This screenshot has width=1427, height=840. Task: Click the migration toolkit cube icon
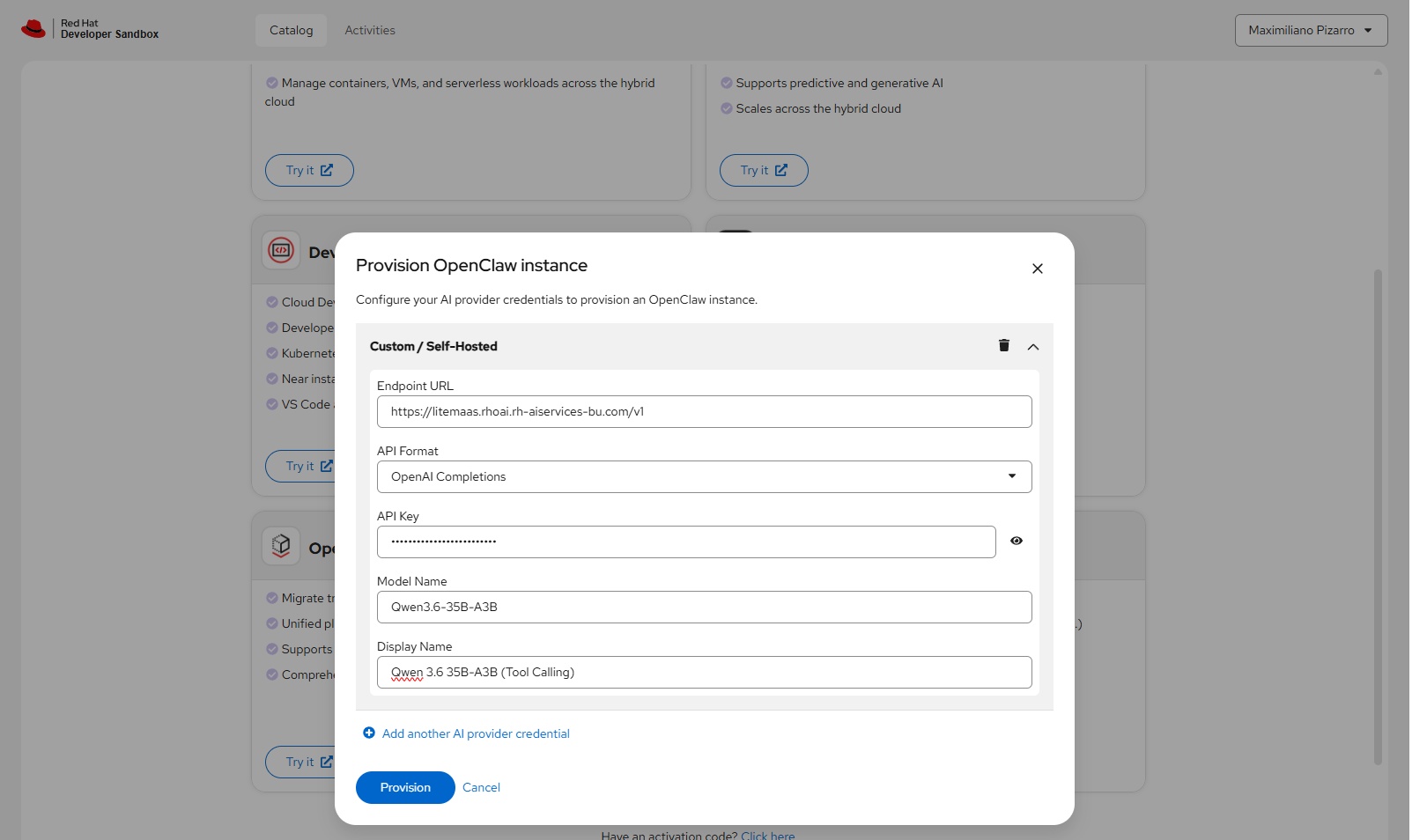(x=281, y=546)
